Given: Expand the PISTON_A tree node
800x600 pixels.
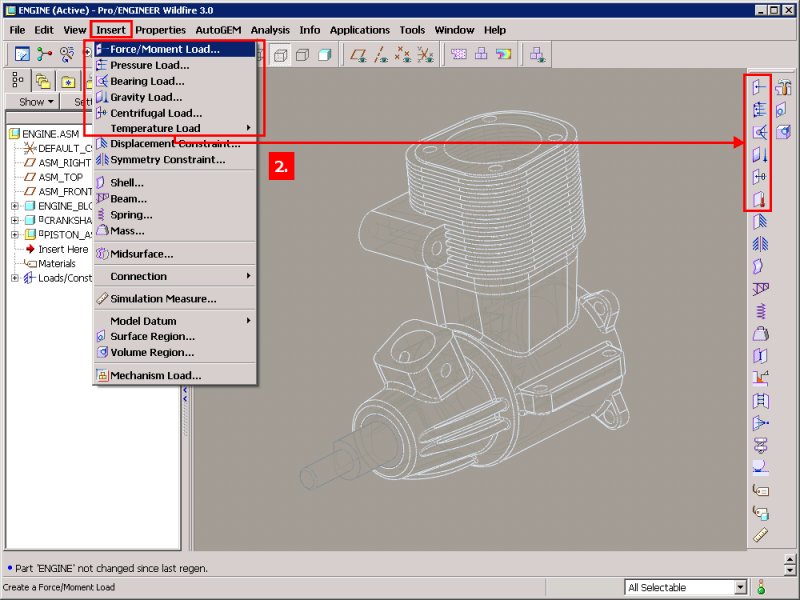Looking at the screenshot, I should point(15,235).
